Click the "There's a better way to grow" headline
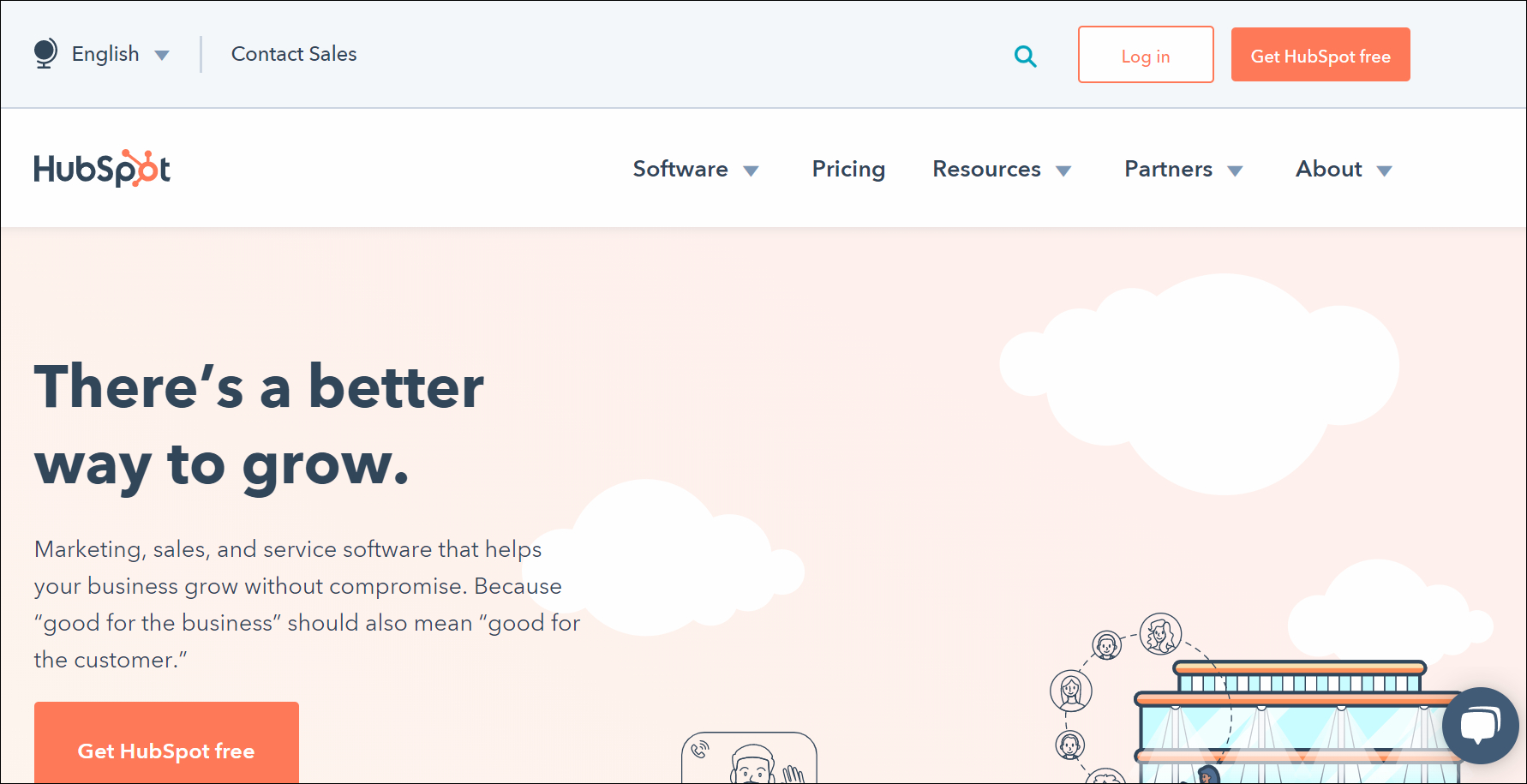The image size is (1527, 784). (x=259, y=425)
